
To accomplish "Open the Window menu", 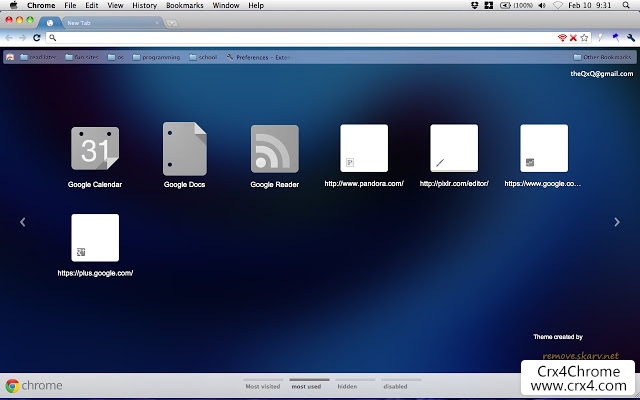I will pos(226,5).
